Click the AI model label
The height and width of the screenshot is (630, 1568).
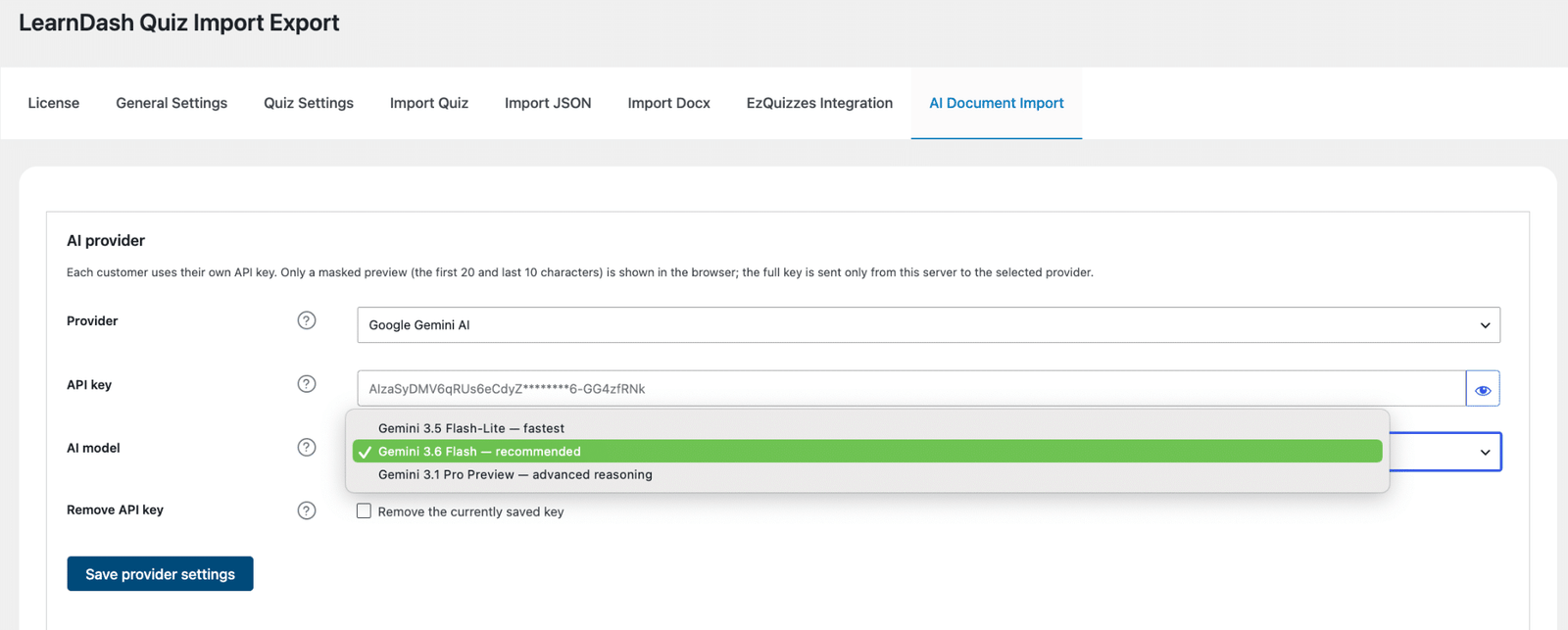click(93, 448)
